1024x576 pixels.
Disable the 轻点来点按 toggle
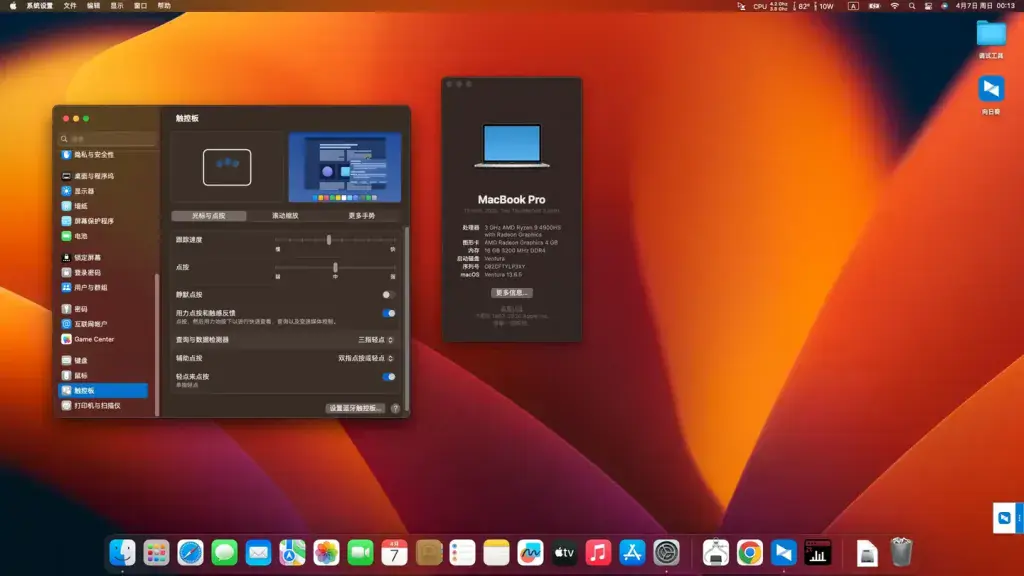(x=388, y=377)
